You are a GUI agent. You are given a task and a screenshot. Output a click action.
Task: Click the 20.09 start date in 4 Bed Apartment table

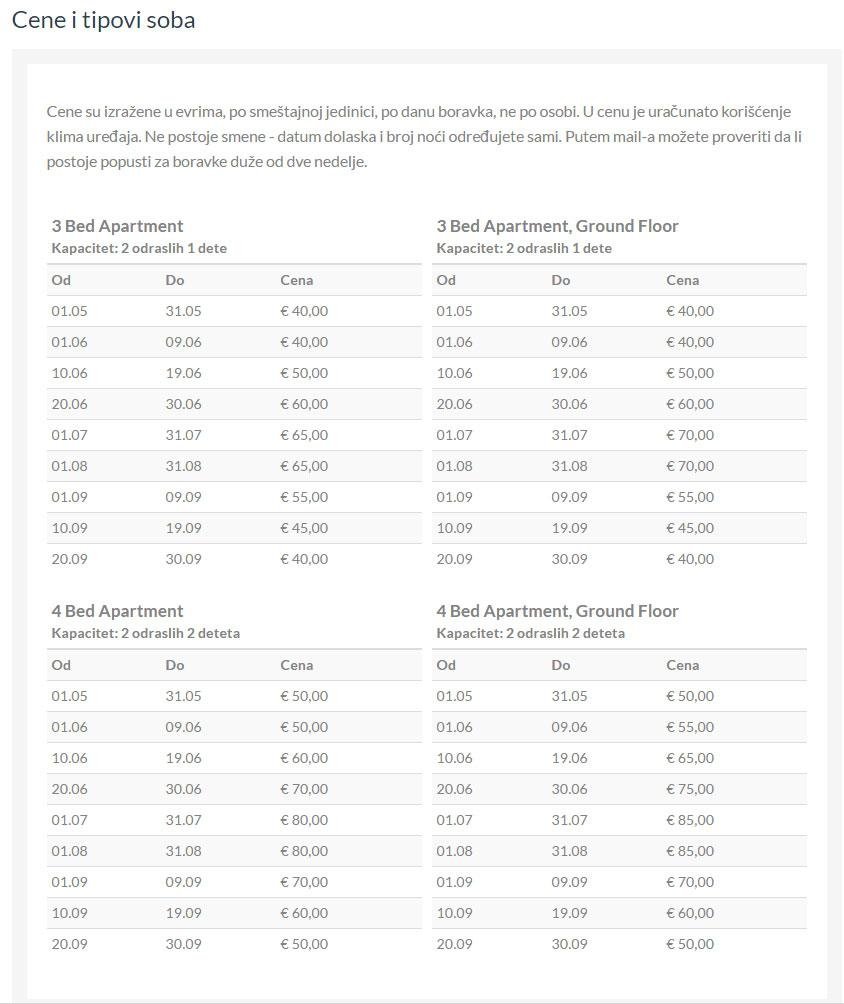coord(69,944)
